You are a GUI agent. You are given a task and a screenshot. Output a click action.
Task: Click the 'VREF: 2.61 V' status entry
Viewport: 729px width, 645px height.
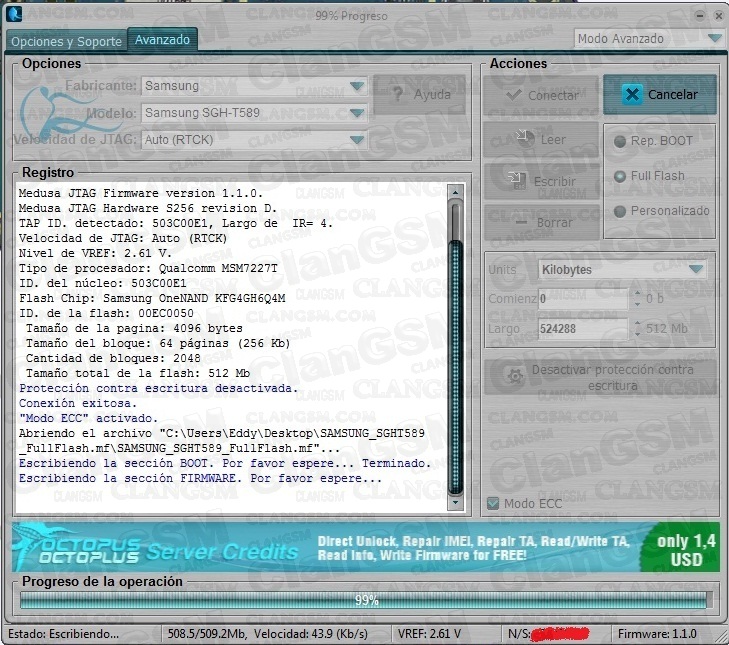coord(429,634)
